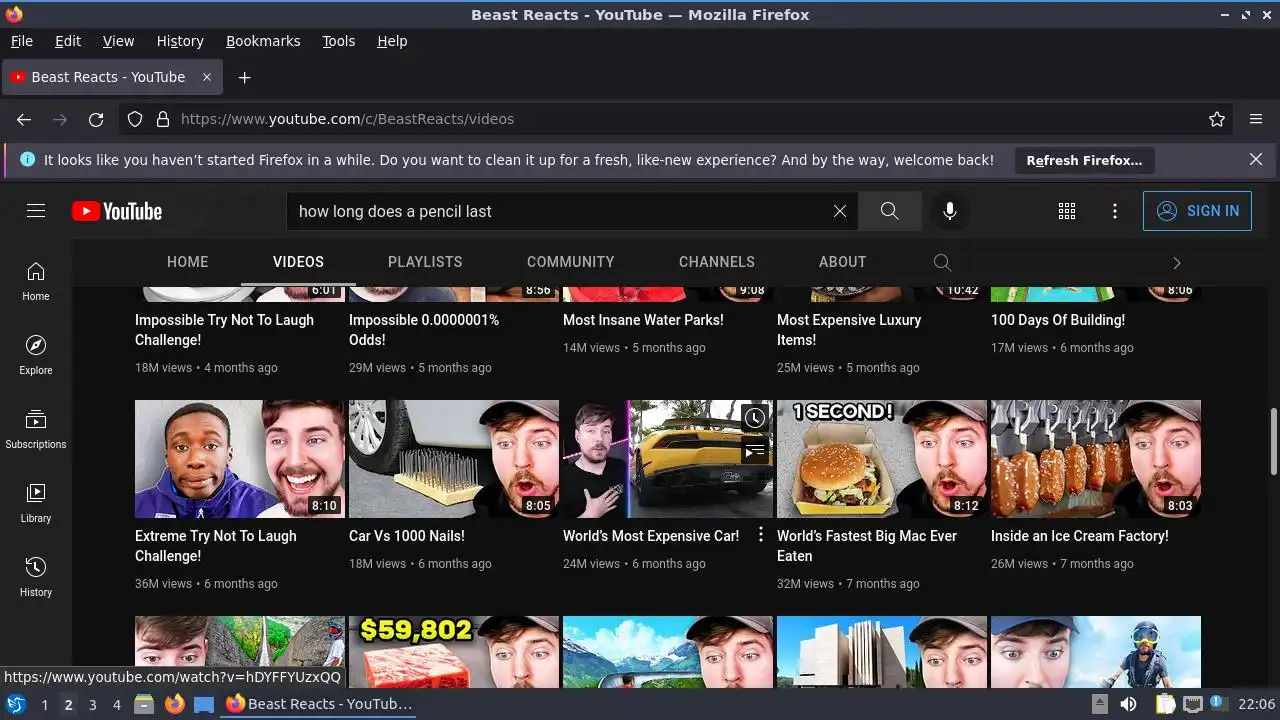
Task: Open the Help menu
Action: (x=392, y=41)
